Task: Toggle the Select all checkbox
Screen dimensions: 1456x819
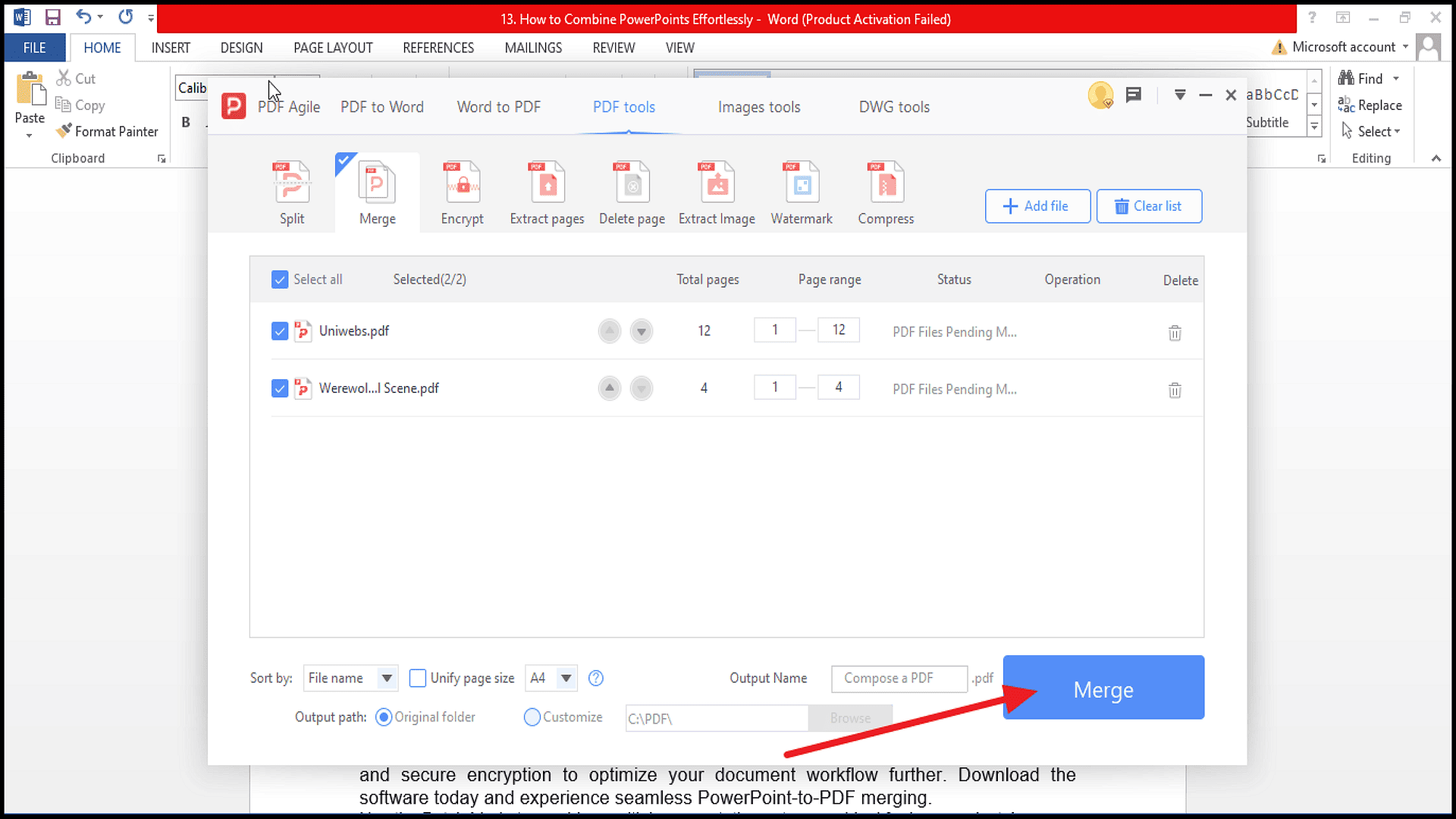Action: click(280, 279)
